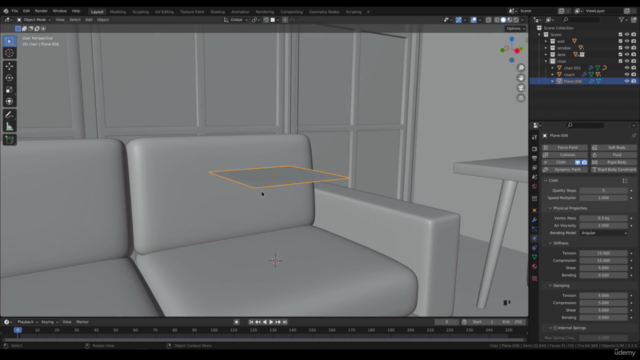This screenshot has width=640, height=360.
Task: Toggle exclude checkbox for chair collection
Action: [620, 61]
